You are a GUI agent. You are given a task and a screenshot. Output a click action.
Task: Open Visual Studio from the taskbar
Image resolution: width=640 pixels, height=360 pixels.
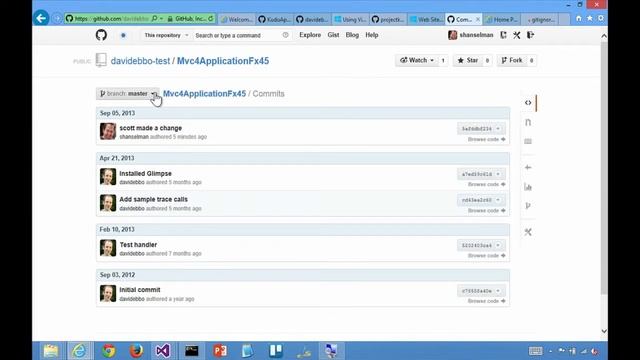click(x=163, y=351)
